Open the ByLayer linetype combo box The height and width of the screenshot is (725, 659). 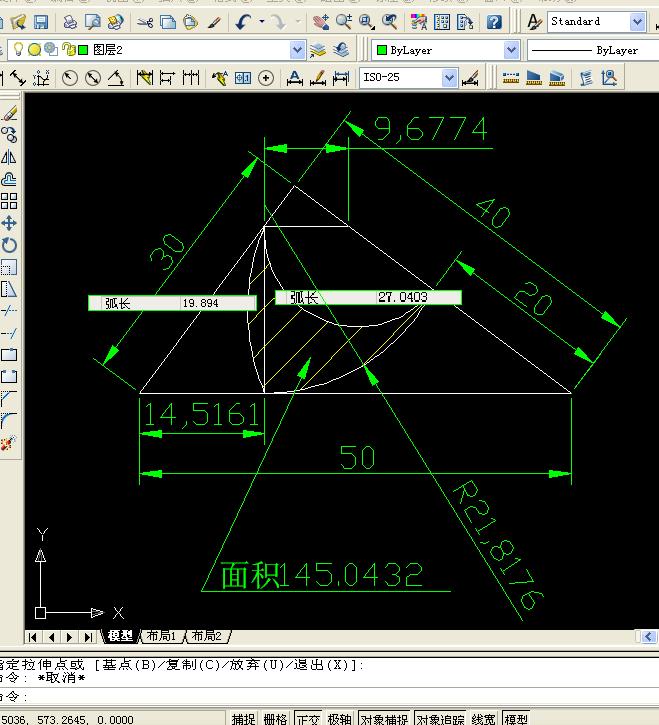coord(593,50)
